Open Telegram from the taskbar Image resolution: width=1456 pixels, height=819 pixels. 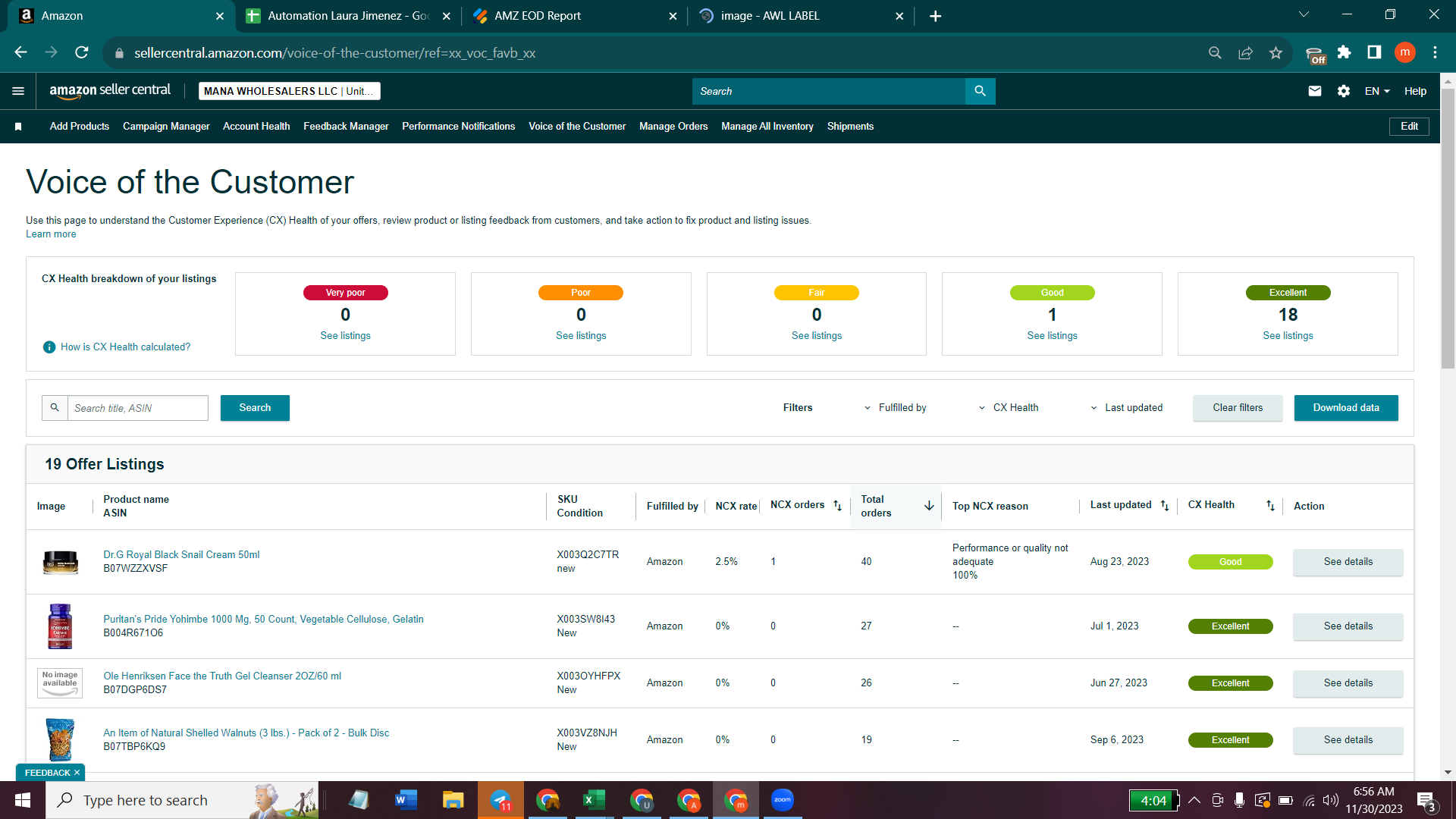click(x=500, y=800)
